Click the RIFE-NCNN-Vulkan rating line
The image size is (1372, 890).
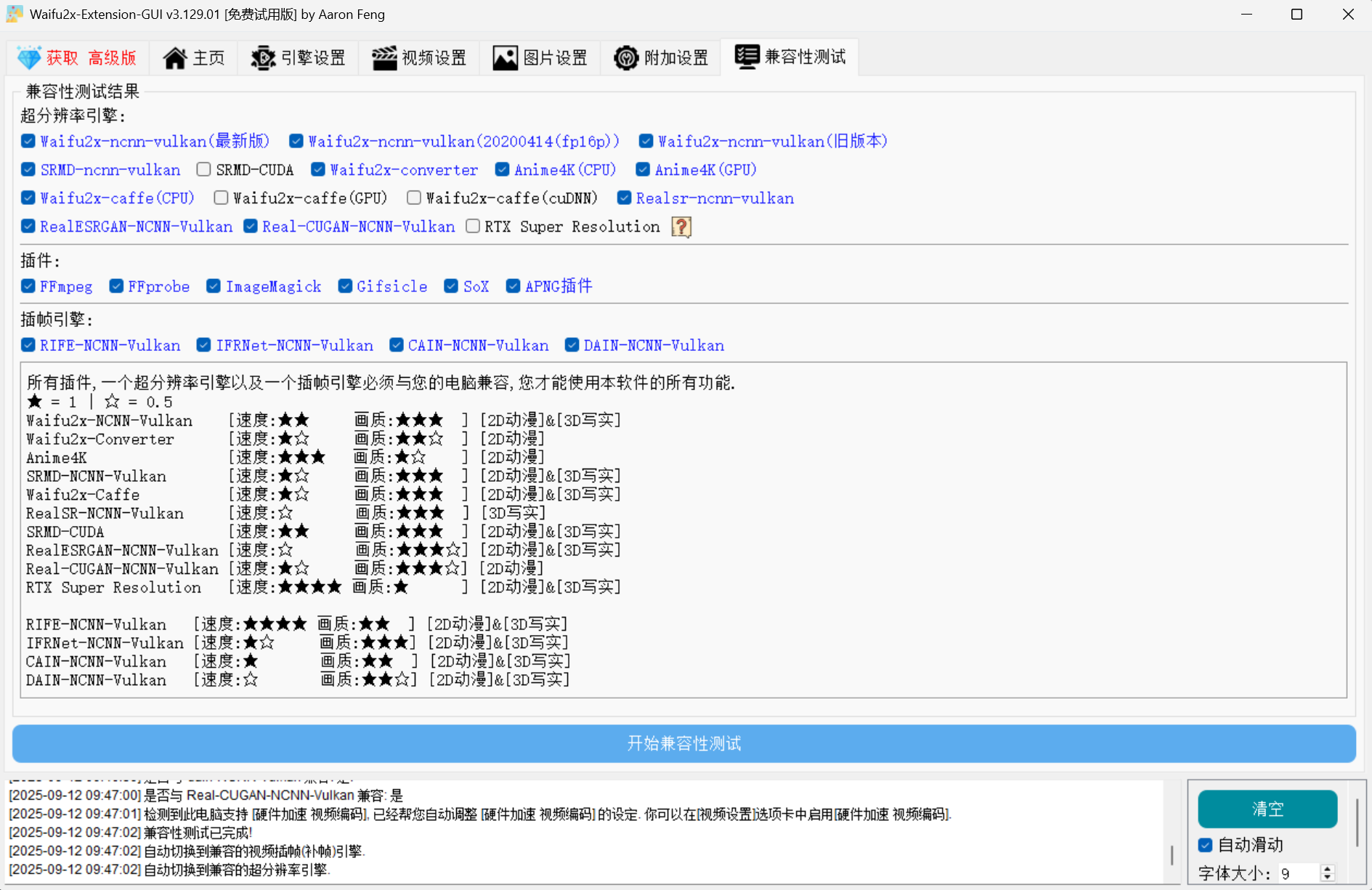tap(297, 624)
